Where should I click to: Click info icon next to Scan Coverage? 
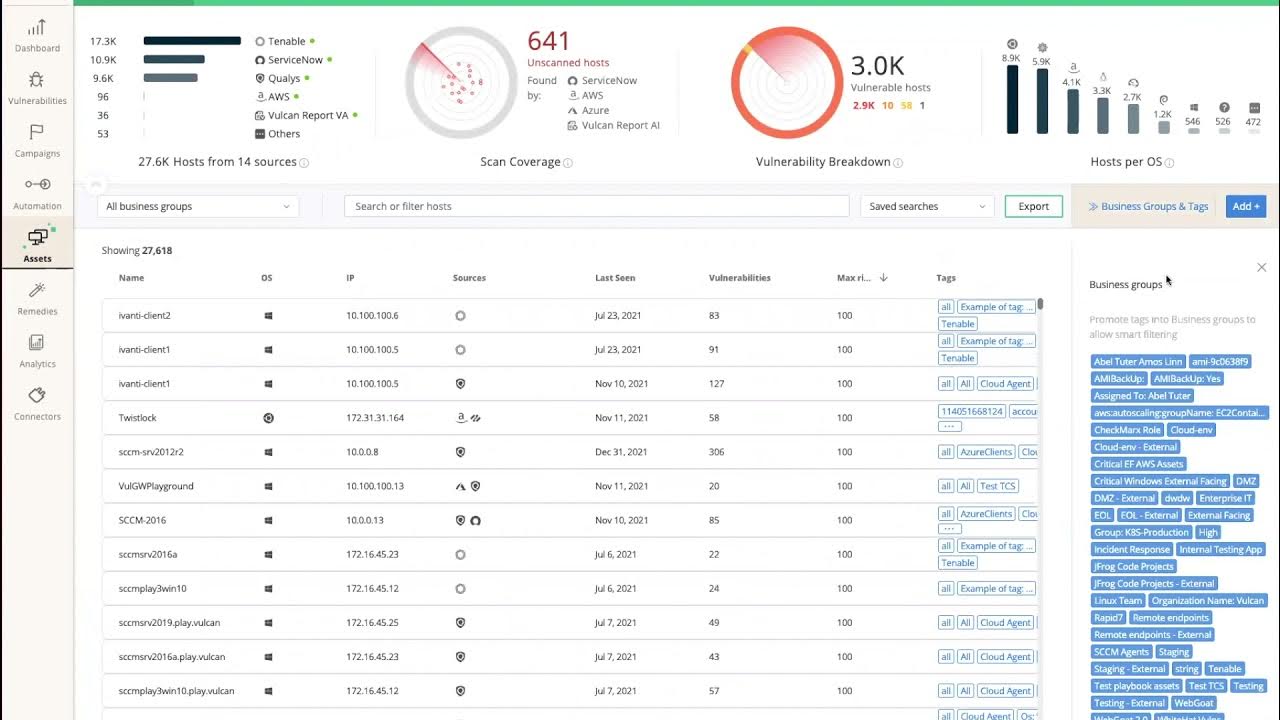click(x=568, y=163)
